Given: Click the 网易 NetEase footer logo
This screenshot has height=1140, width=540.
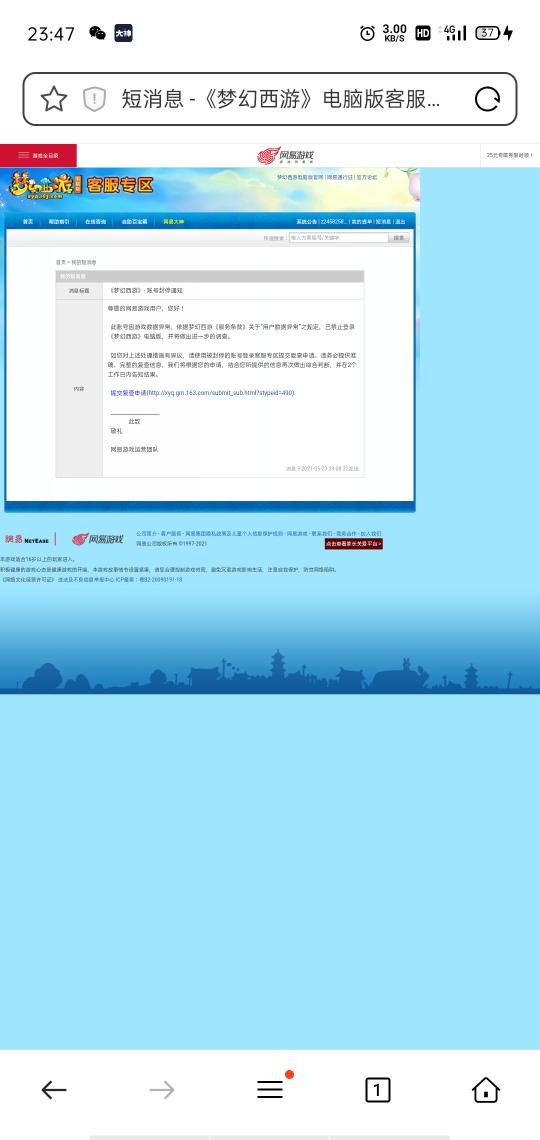Looking at the screenshot, I should (x=26, y=539).
